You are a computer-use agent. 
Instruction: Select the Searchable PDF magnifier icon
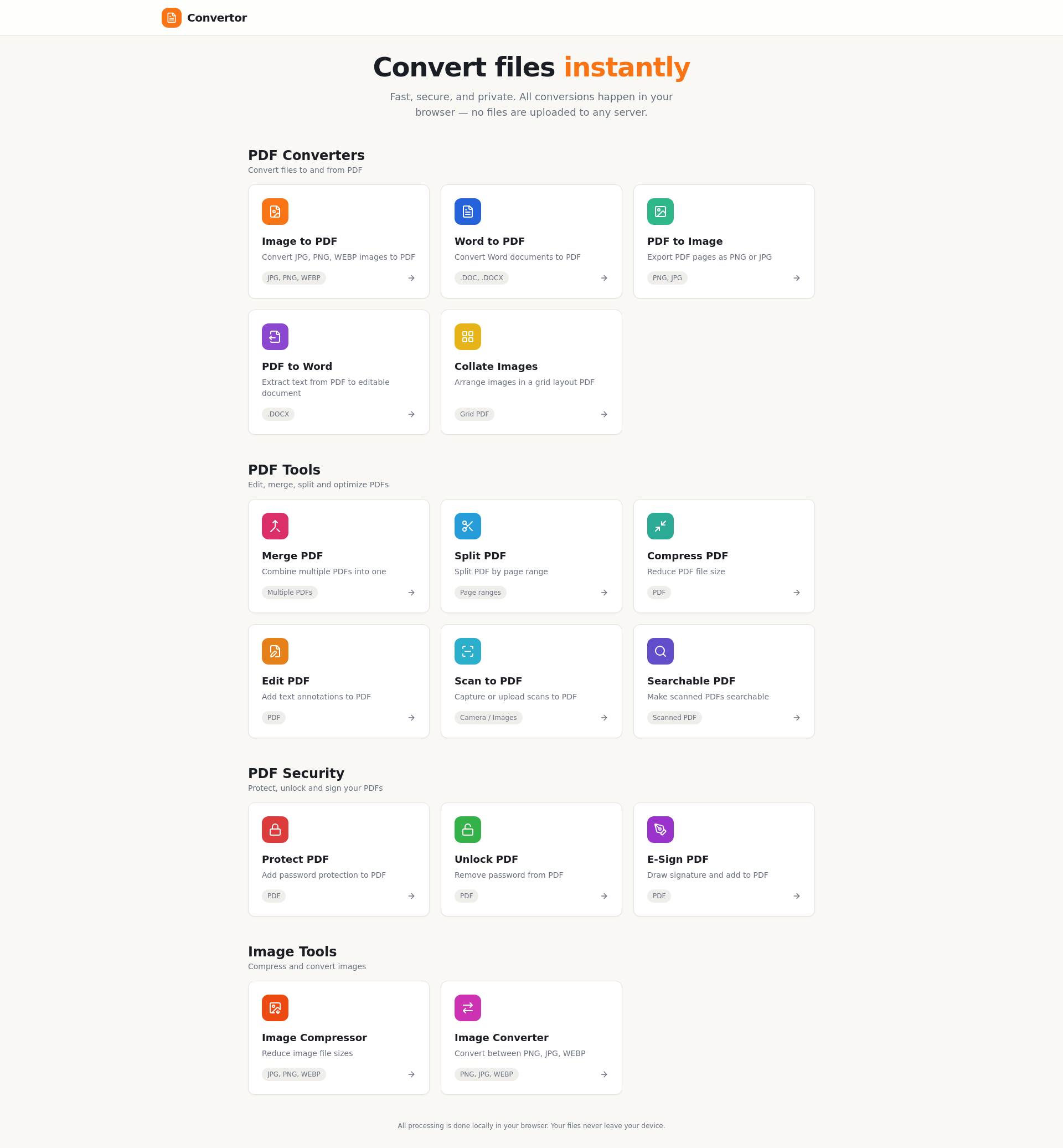point(660,651)
